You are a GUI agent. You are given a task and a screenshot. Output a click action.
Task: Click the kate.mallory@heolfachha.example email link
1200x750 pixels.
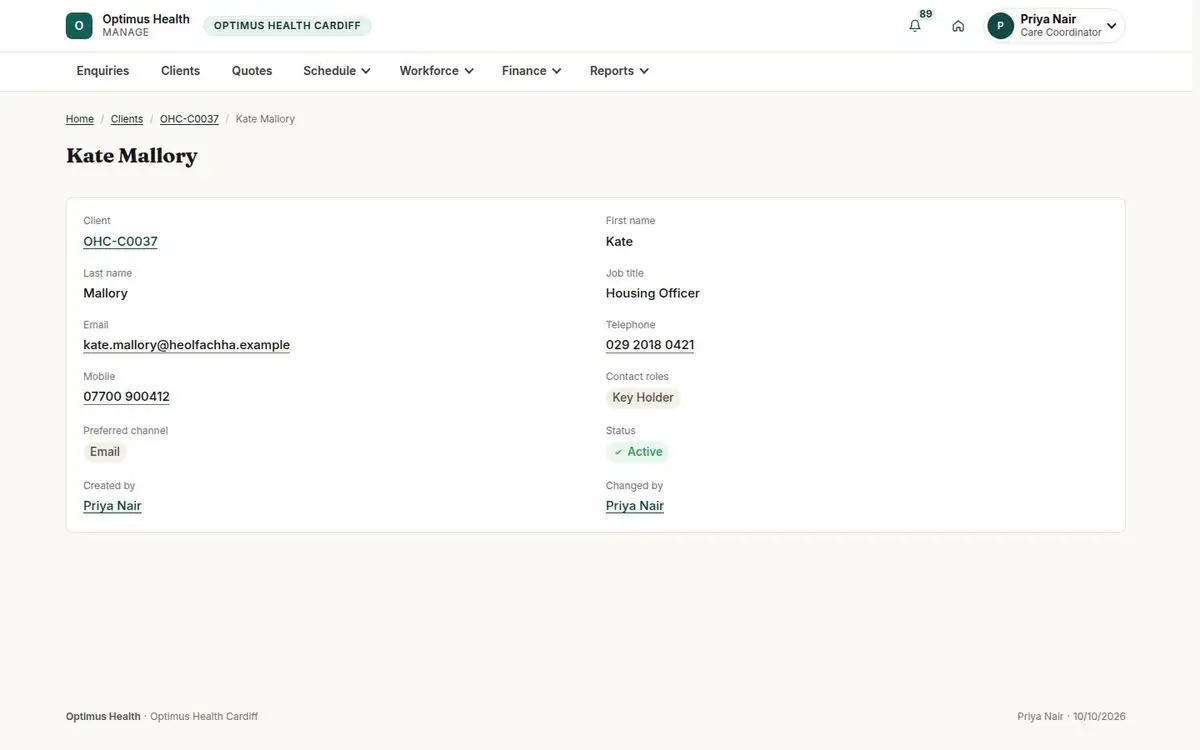pyautogui.click(x=187, y=345)
